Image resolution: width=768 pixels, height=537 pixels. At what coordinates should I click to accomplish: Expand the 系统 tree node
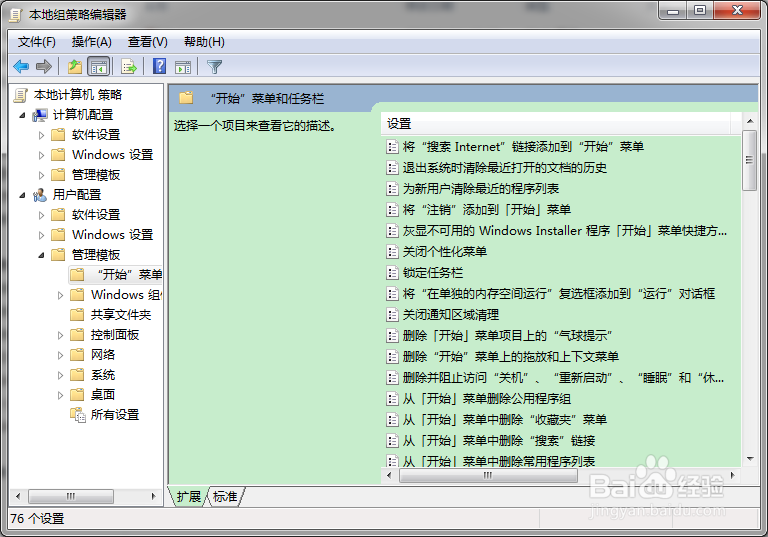click(x=60, y=376)
